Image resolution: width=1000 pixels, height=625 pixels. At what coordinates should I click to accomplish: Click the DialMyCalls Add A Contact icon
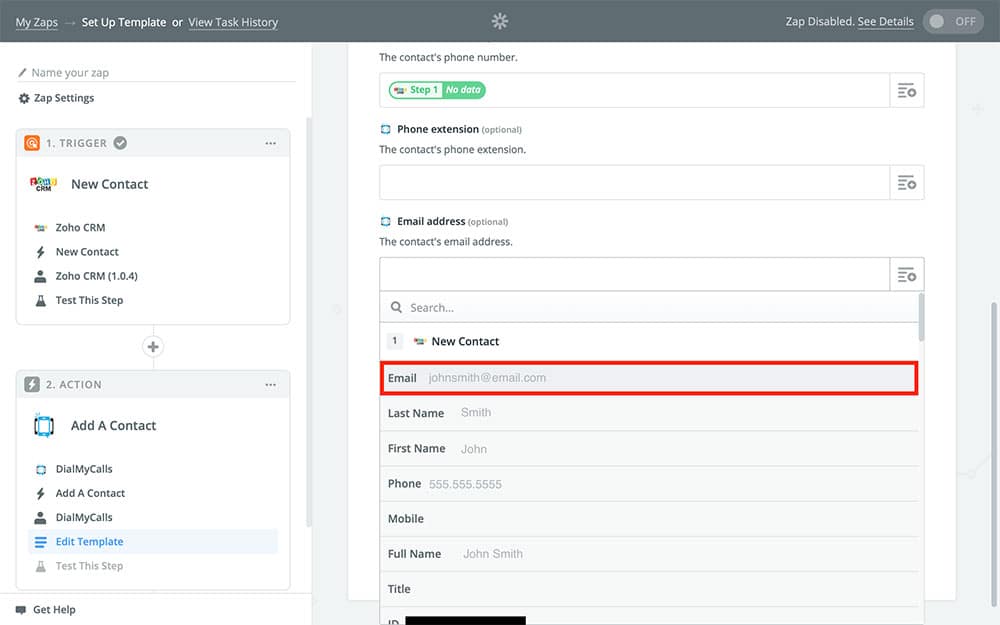[x=43, y=426]
